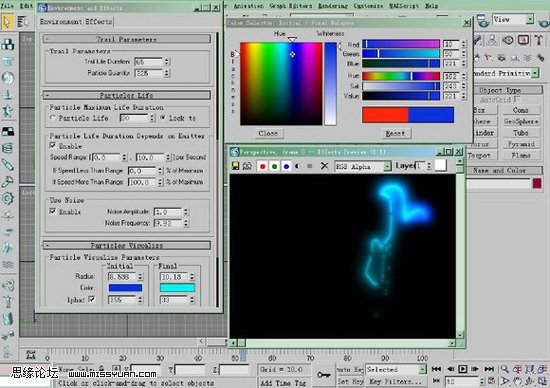The height and width of the screenshot is (388, 550).
Task: Click the Noise Frequency input field
Action: pos(168,223)
